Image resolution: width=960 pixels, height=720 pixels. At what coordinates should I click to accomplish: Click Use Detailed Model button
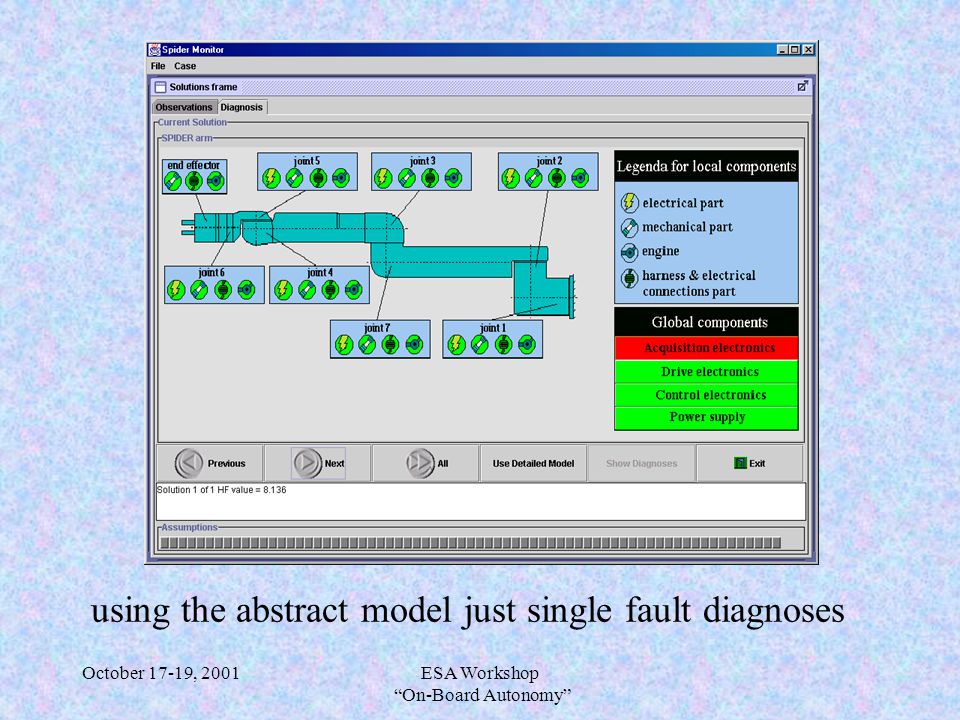tap(533, 463)
